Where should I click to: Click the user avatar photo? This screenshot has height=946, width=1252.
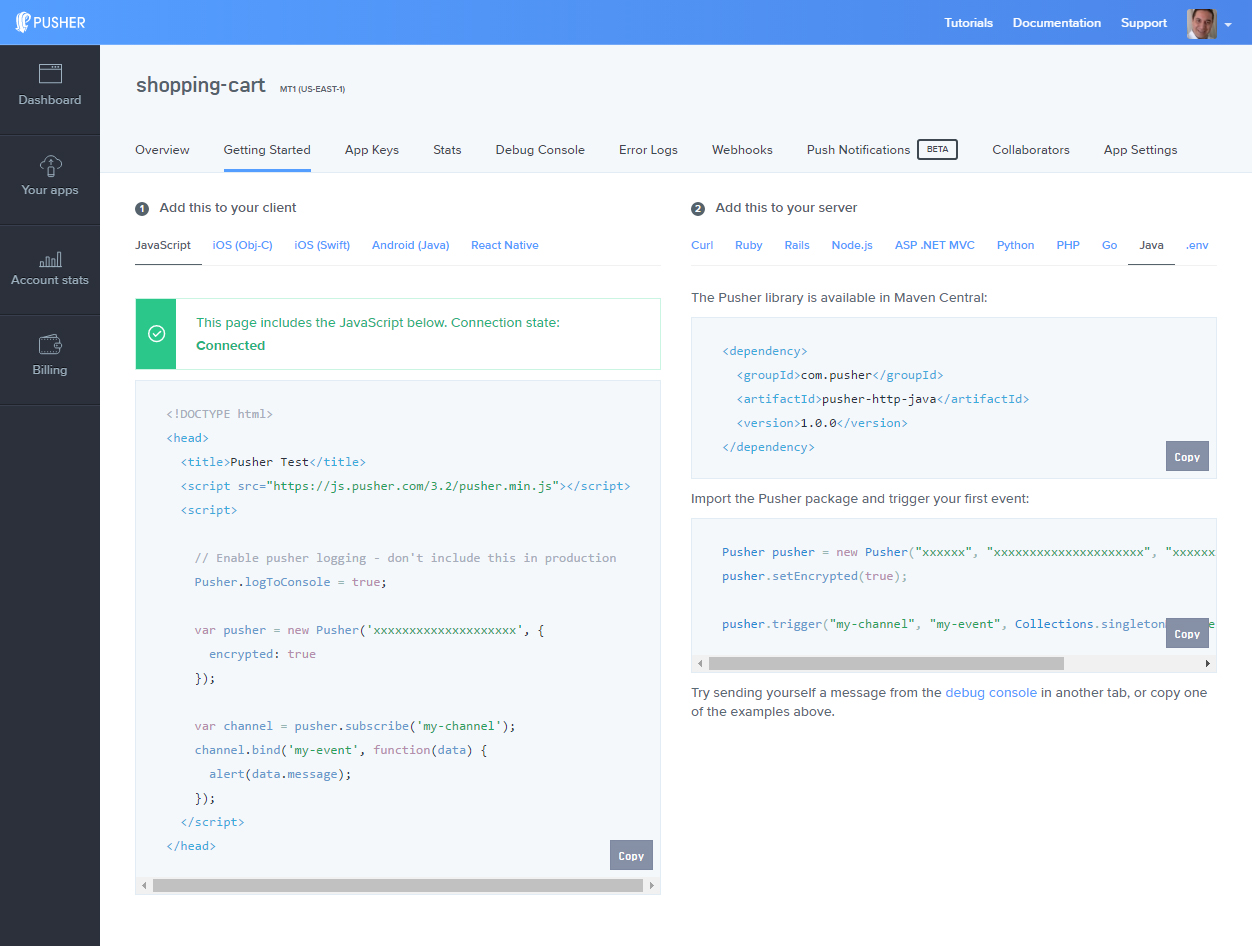click(x=1202, y=23)
